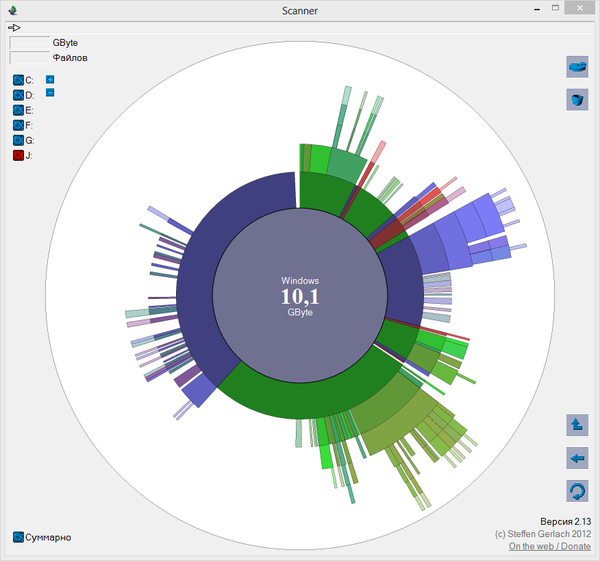Scan drive D:
Image resolution: width=600 pixels, height=561 pixels.
tap(18, 95)
